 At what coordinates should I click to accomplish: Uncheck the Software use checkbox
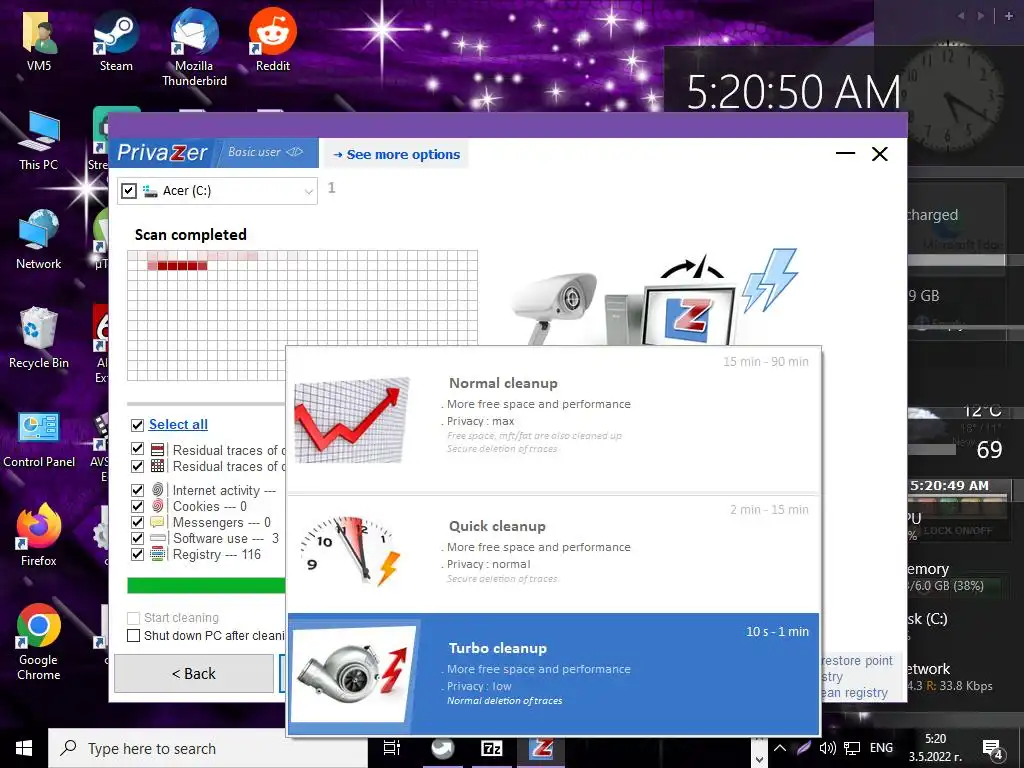137,538
